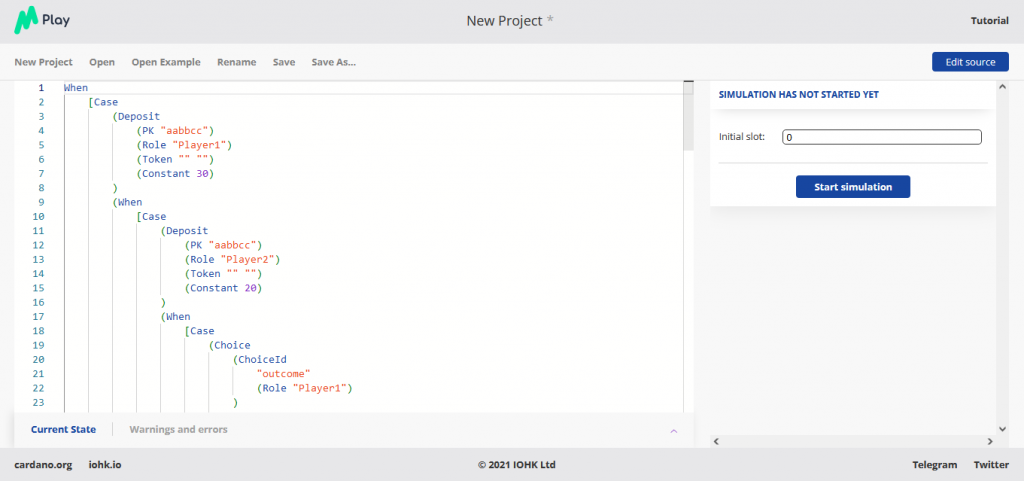Click the editor scrollbar up arrow

pos(688,87)
